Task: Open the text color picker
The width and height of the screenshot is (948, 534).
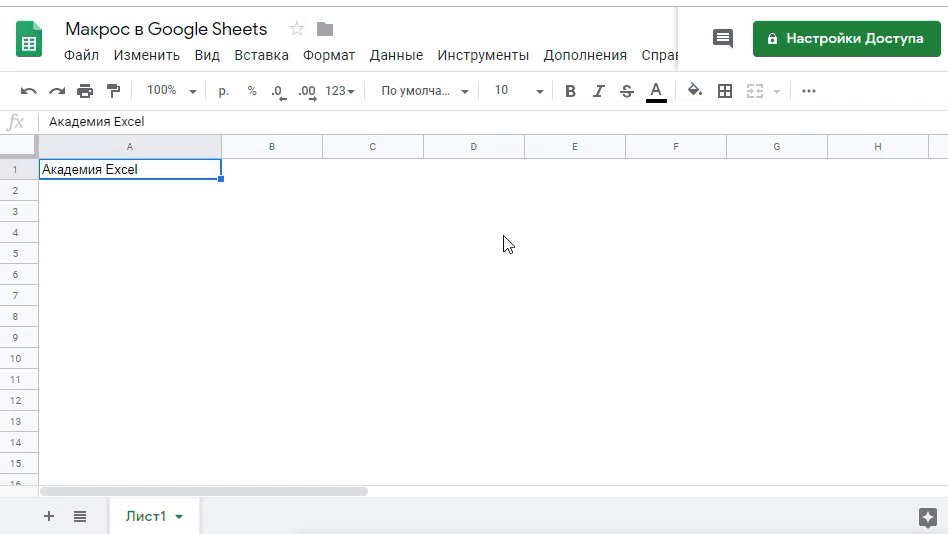Action: tap(656, 91)
